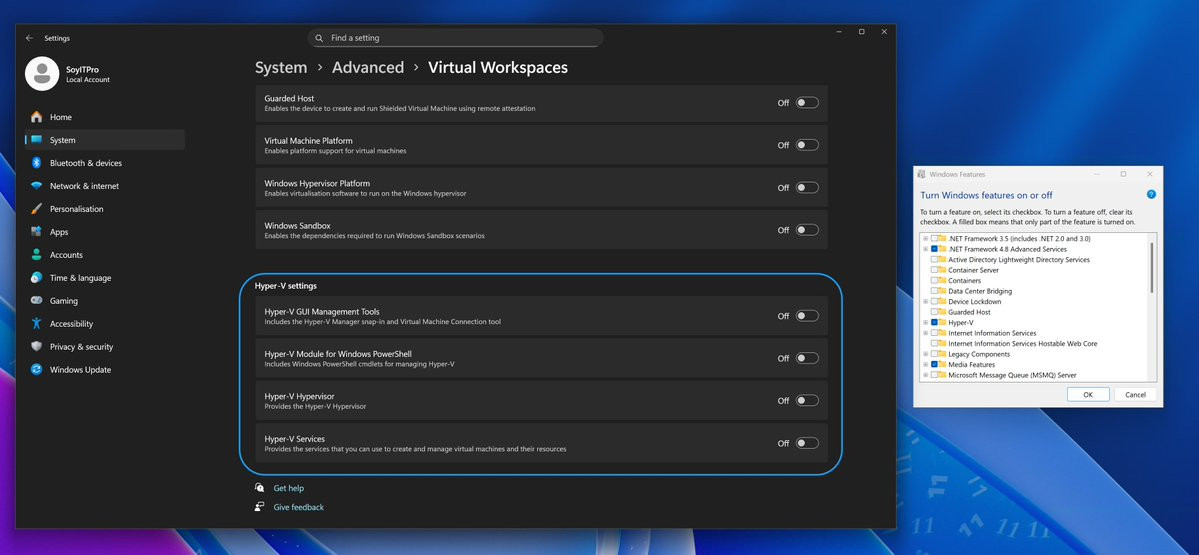Screen dimensions: 1199x555
Task: Check Active Directory Lightweight Directory Services checkbox
Action: pos(934,260)
